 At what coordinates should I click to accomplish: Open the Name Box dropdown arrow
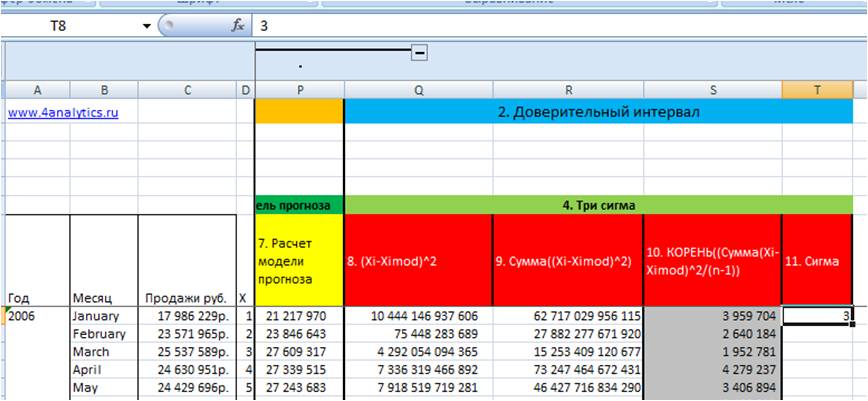point(147,26)
